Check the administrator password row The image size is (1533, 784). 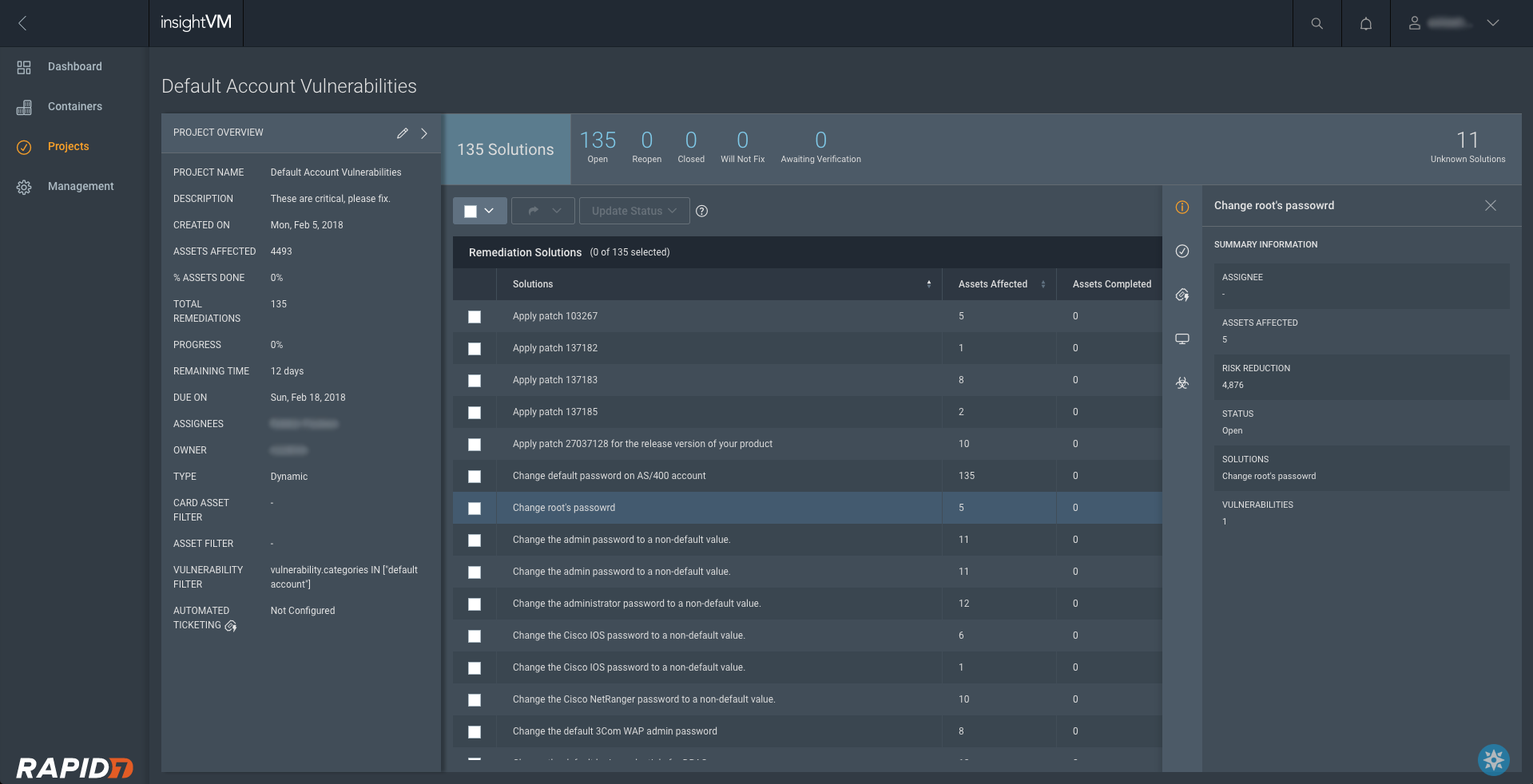[x=475, y=604]
